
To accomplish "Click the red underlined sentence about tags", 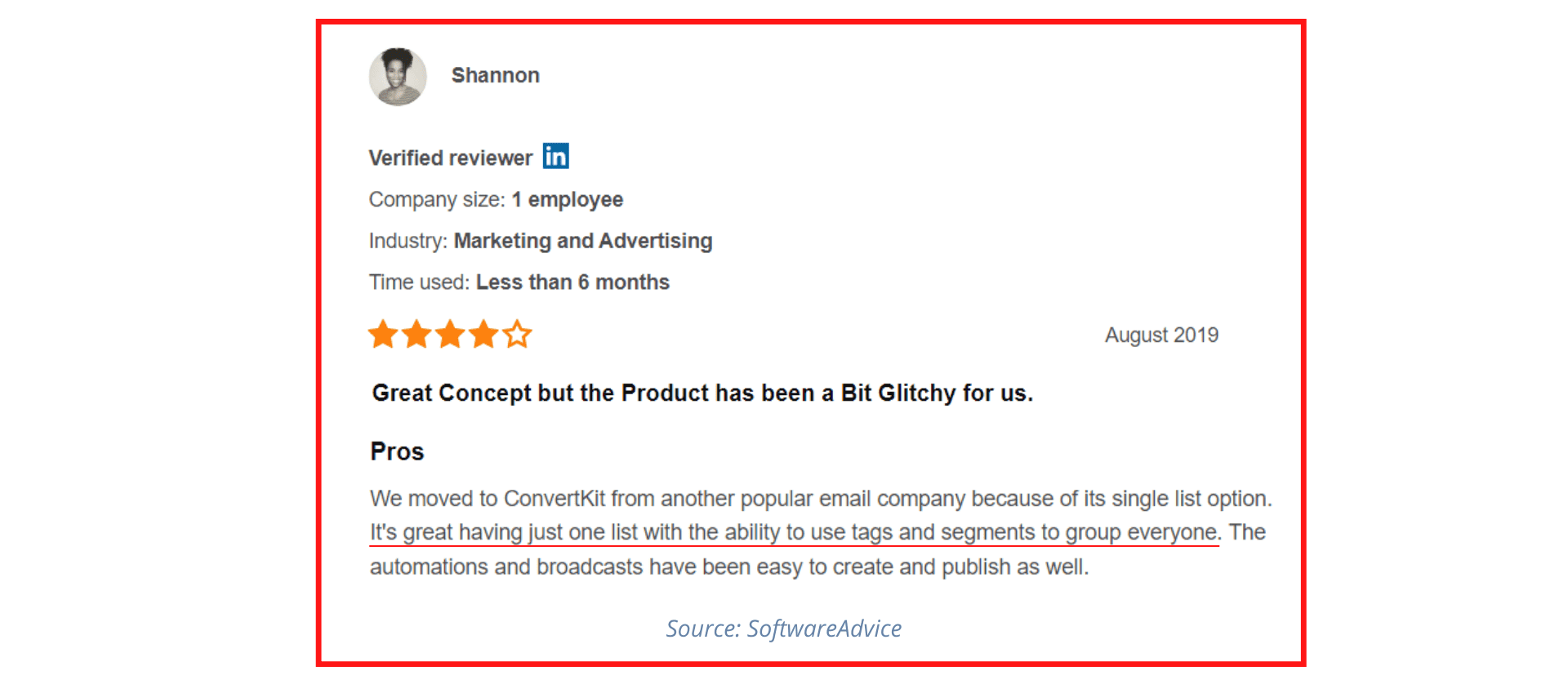I will tap(795, 532).
